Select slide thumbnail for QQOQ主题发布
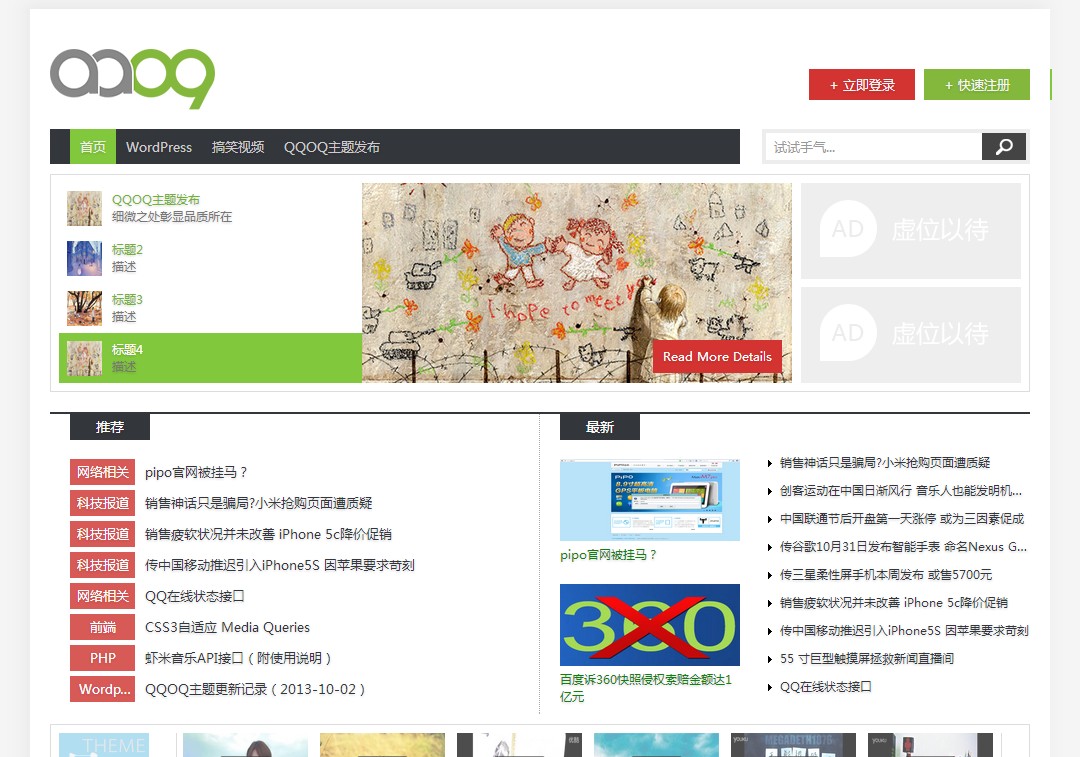This screenshot has width=1080, height=757. [84, 208]
